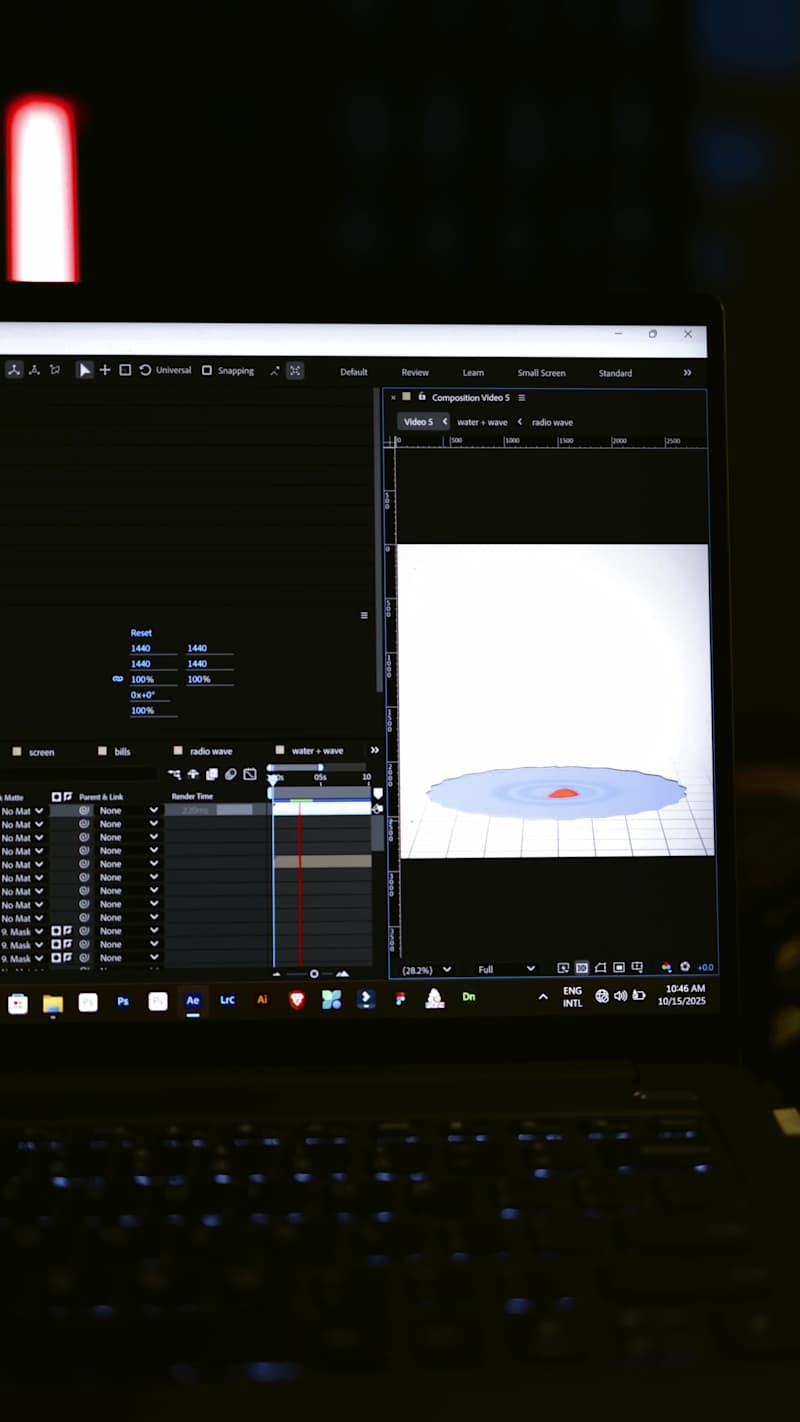Toggle matte switch on last visible Mask row
This screenshot has width=800, height=1422.
56,958
